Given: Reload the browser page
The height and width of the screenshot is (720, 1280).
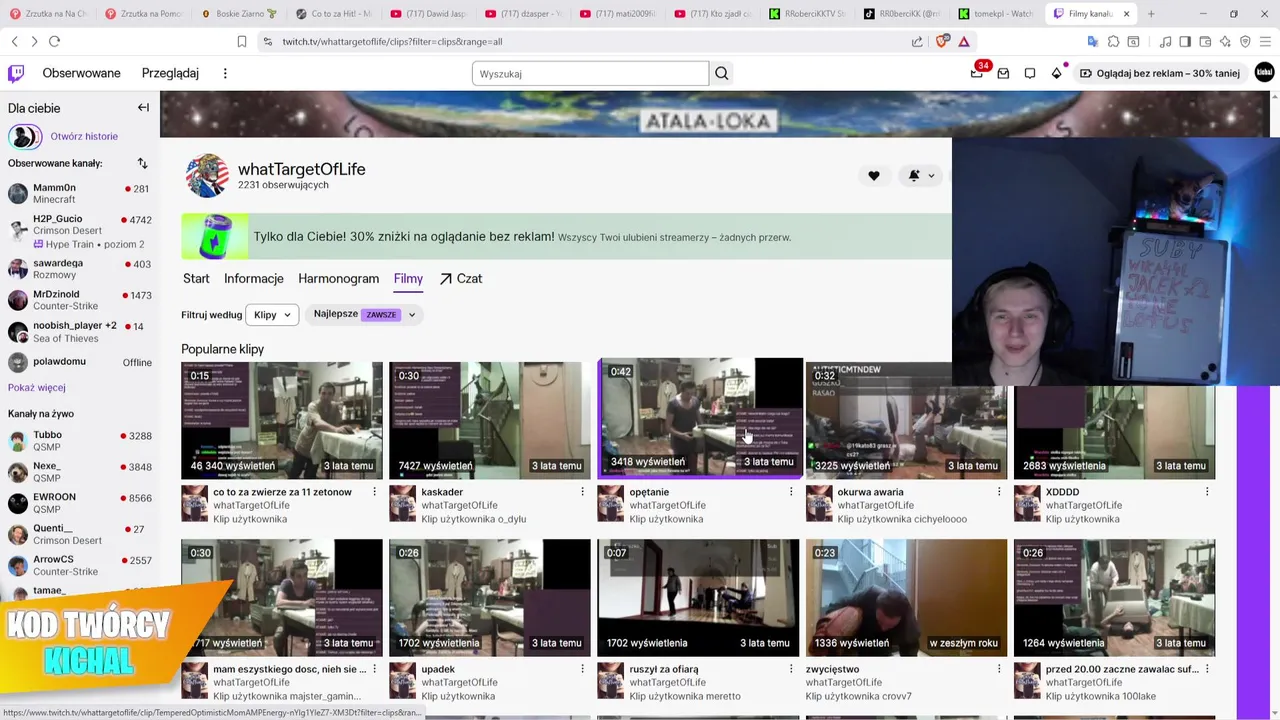Looking at the screenshot, I should [54, 41].
